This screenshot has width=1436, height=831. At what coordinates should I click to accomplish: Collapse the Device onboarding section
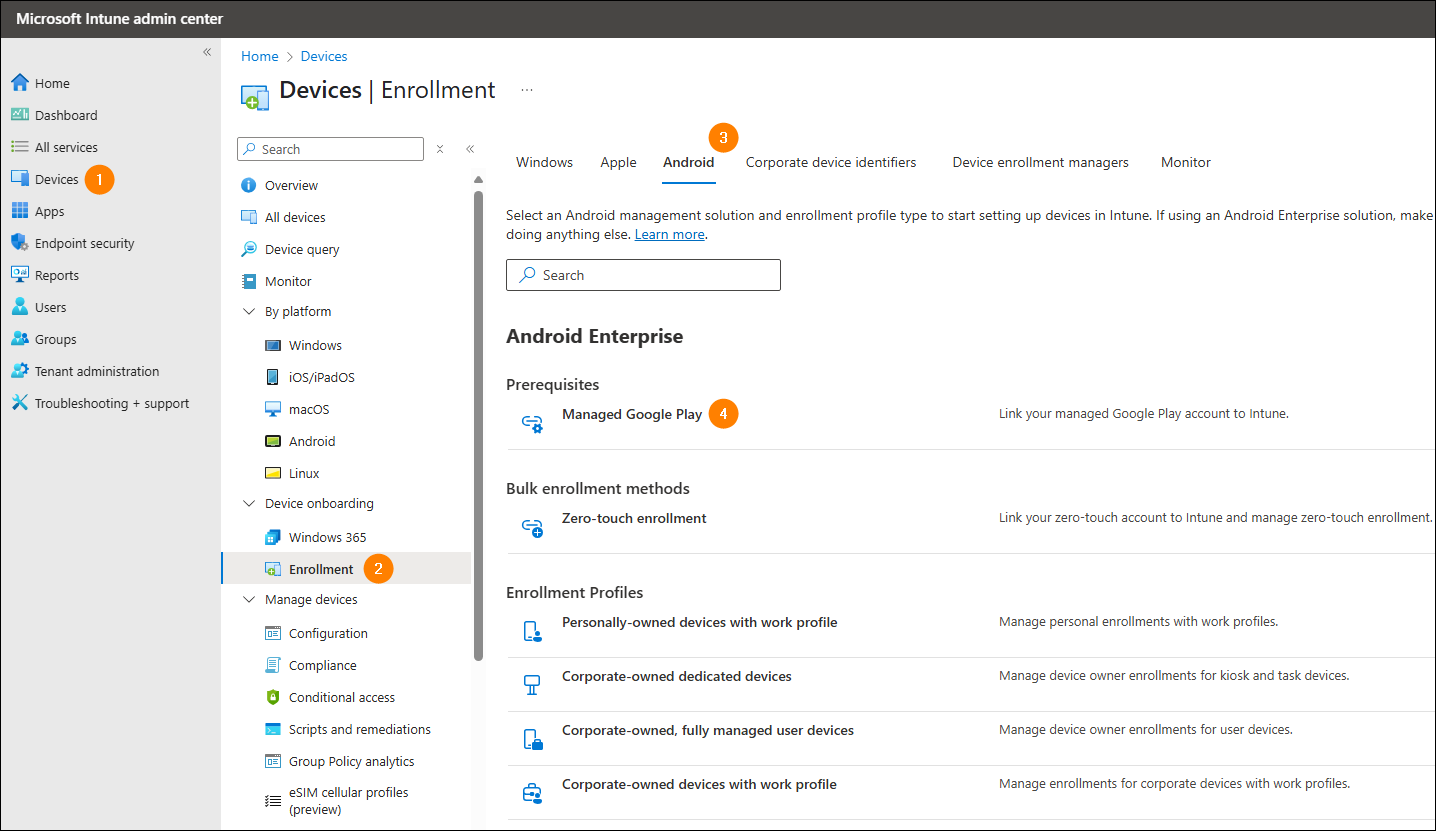249,504
